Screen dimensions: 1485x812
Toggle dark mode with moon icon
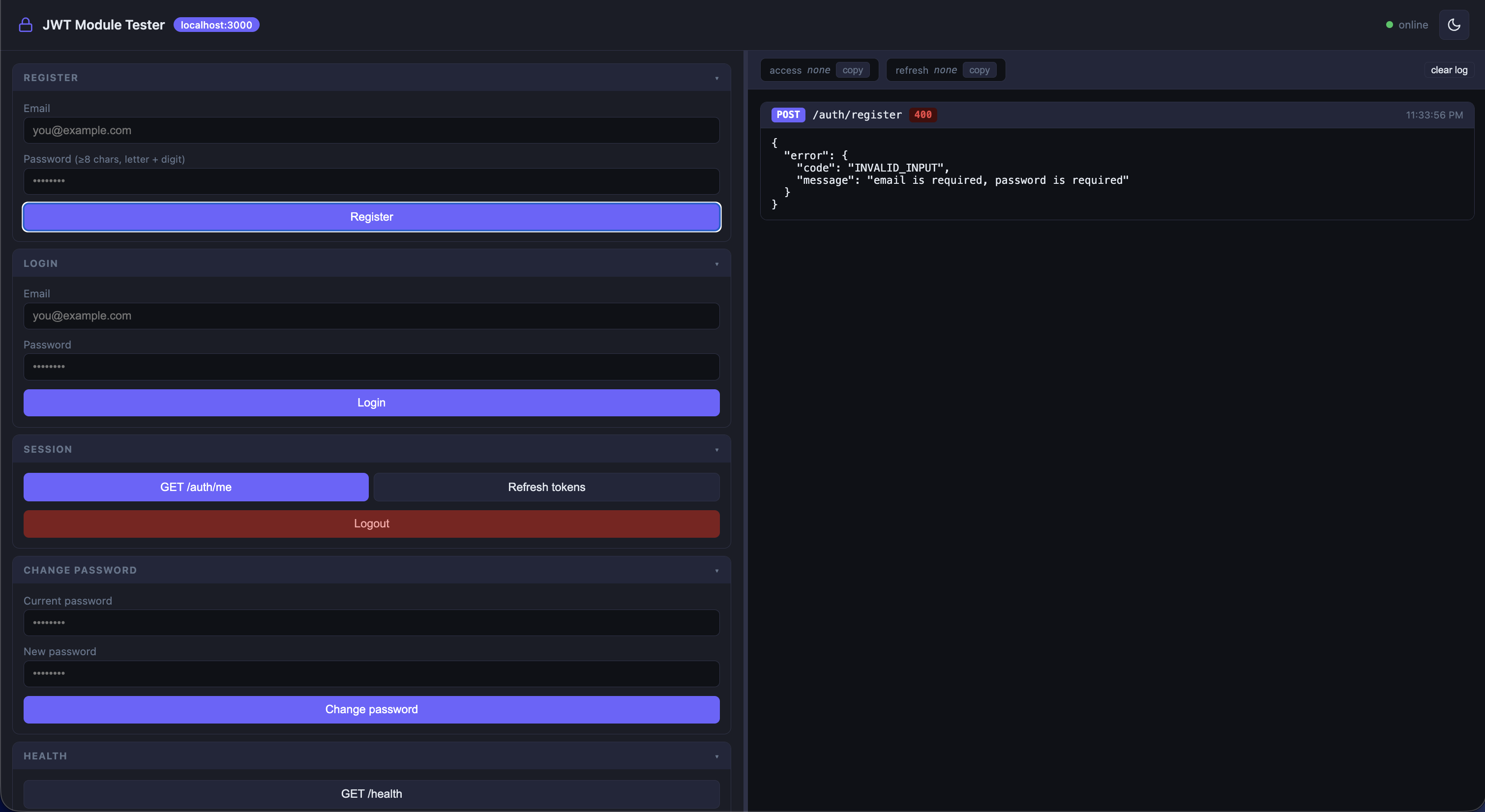[1454, 25]
